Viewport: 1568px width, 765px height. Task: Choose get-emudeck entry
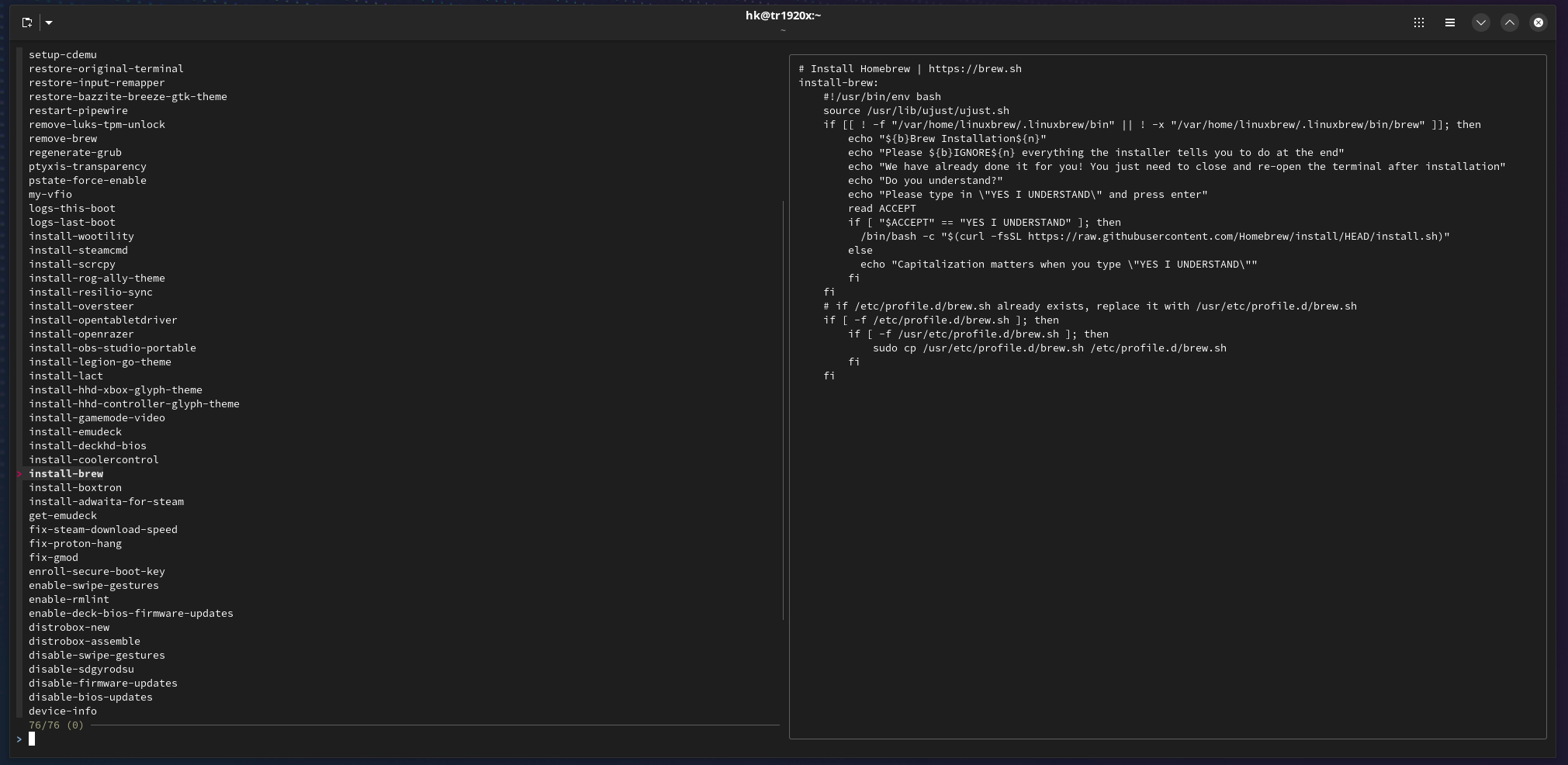click(63, 516)
